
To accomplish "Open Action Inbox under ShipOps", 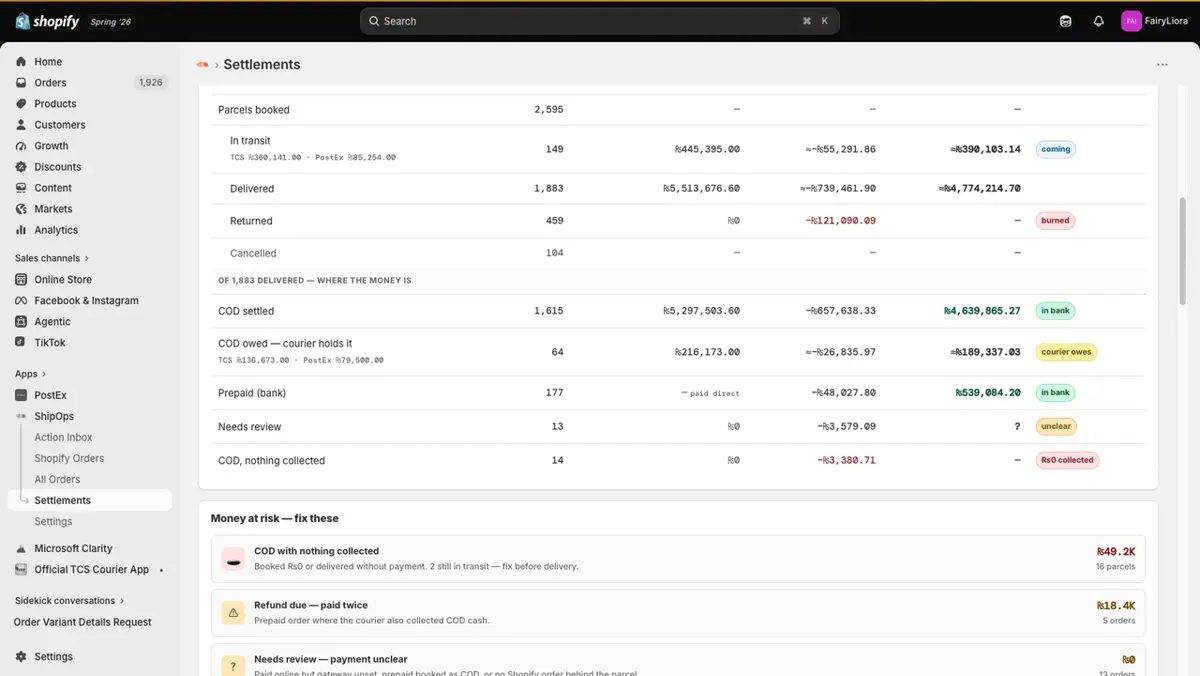I will (x=63, y=437).
